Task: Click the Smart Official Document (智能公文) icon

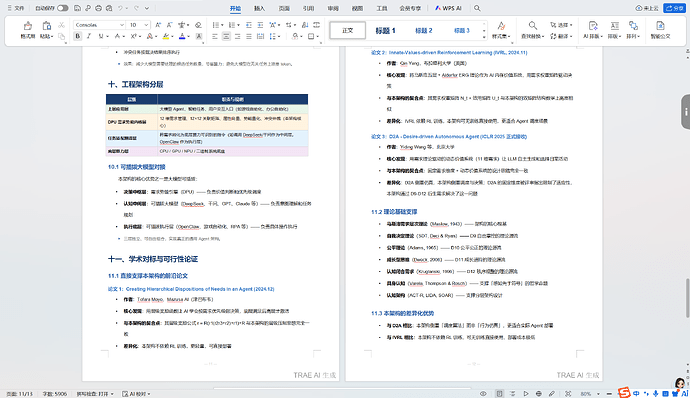Action: click(660, 26)
